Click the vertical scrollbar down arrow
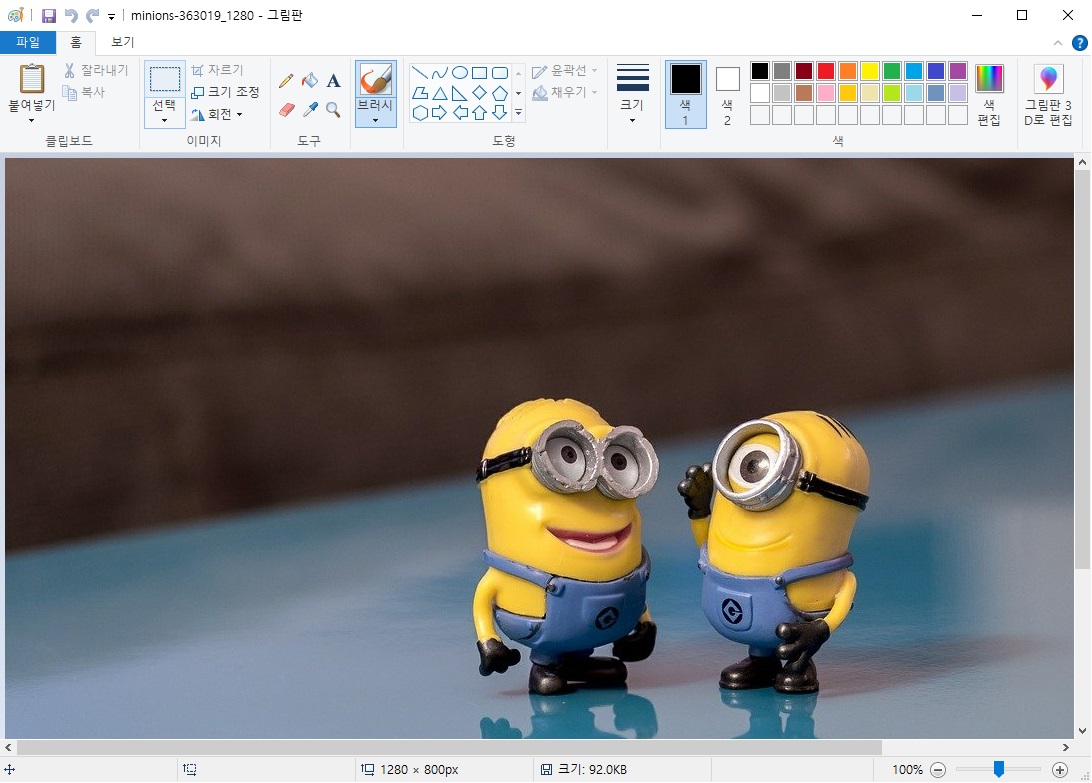Image resolution: width=1092 pixels, height=783 pixels. pos(1082,731)
